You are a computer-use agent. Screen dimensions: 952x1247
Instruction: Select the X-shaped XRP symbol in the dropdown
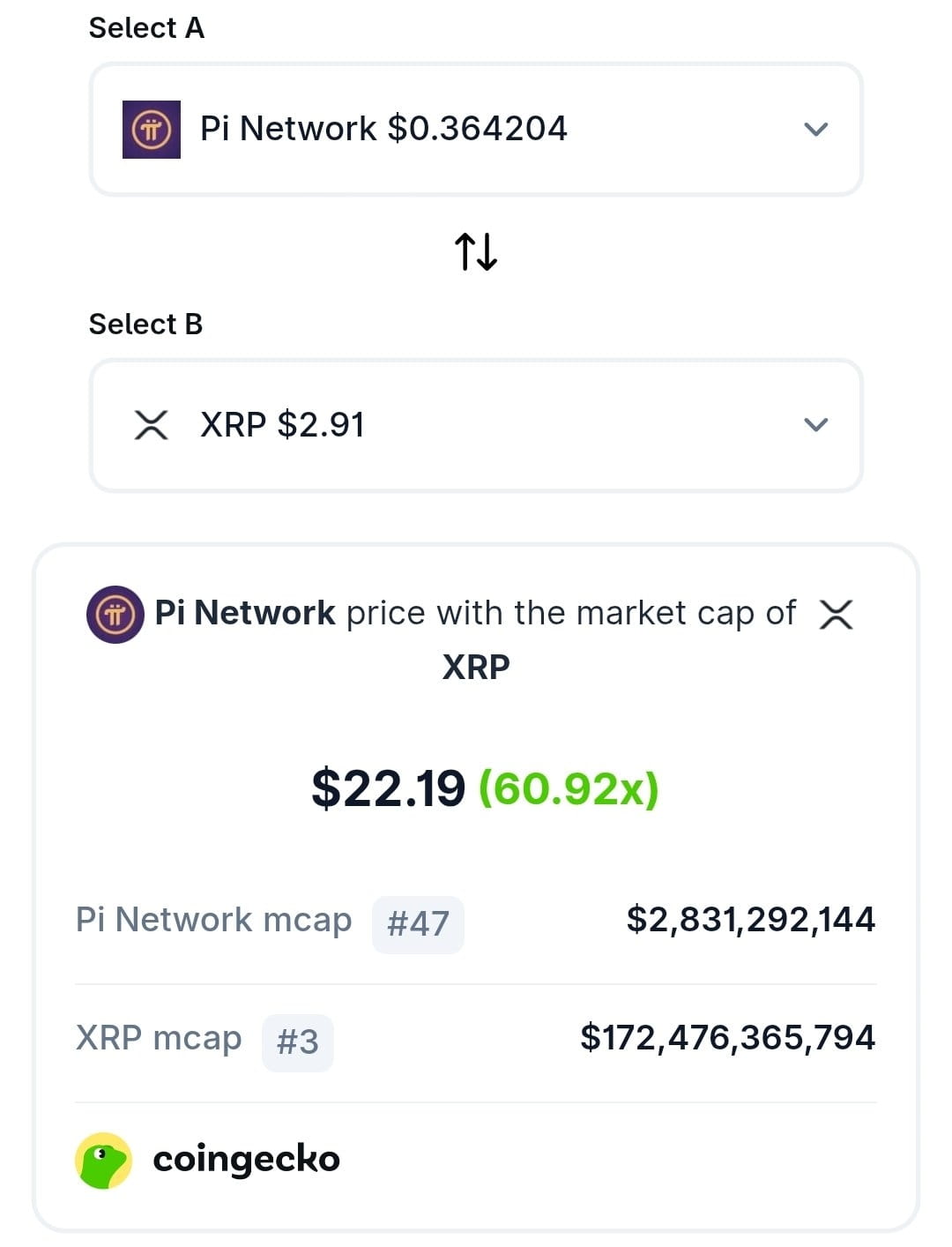(x=152, y=425)
